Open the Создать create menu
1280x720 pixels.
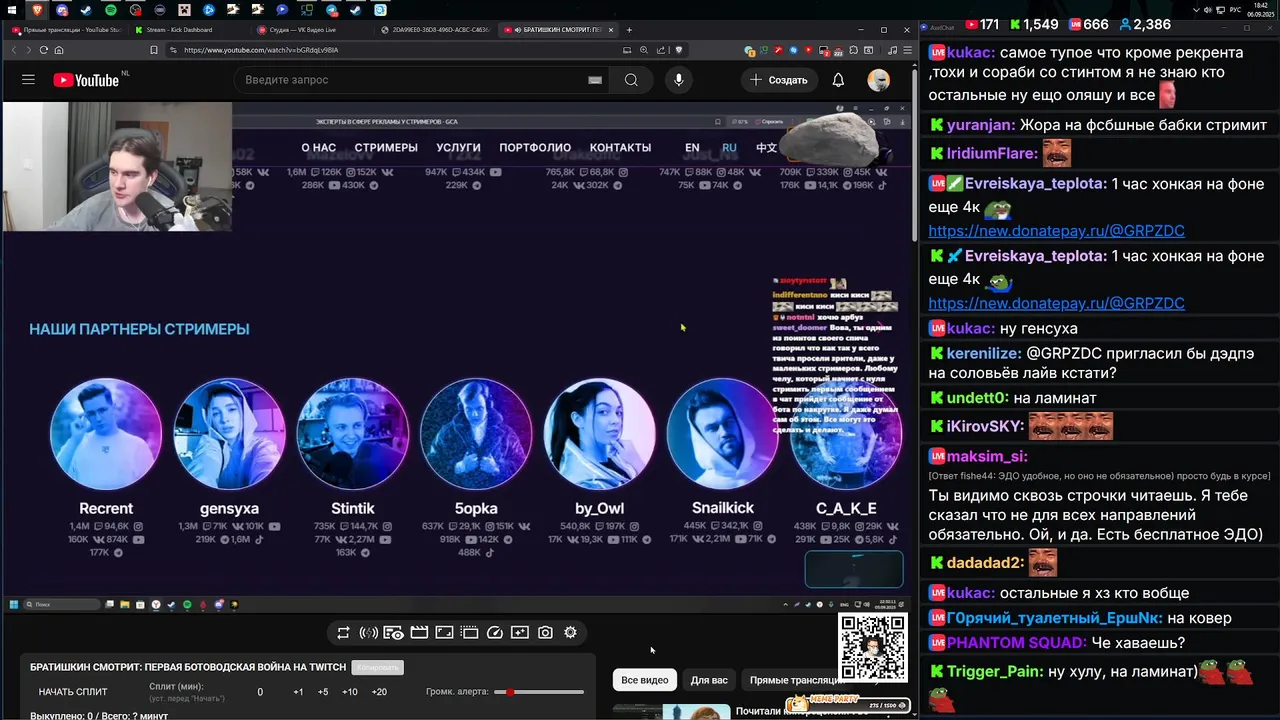pos(779,80)
